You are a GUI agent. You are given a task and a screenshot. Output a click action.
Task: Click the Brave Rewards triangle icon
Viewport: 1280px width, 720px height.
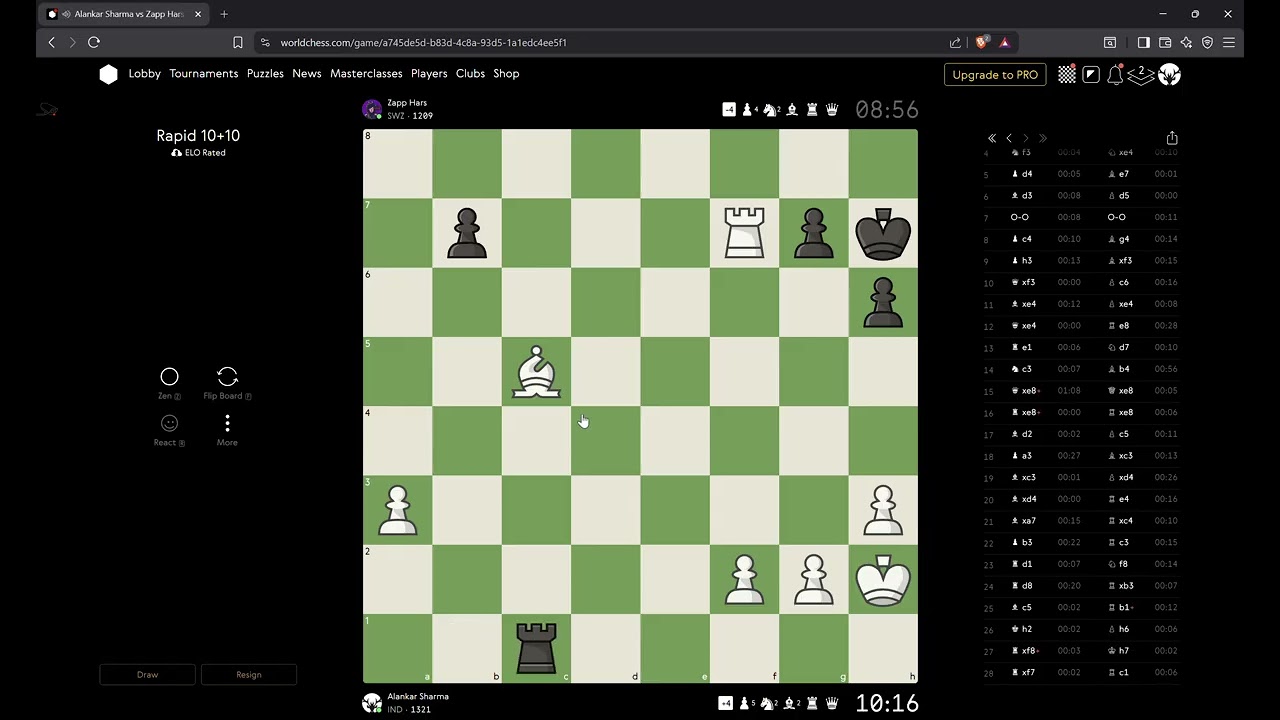[1004, 42]
